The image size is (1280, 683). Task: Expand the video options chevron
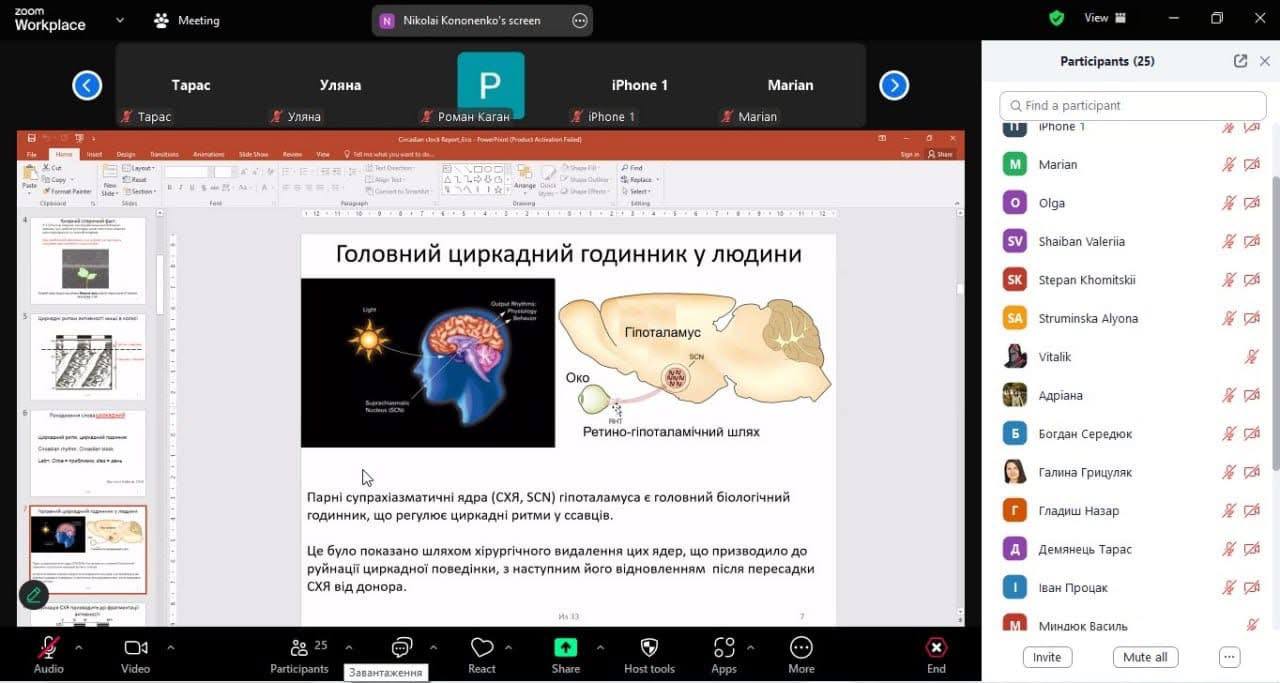[170, 647]
